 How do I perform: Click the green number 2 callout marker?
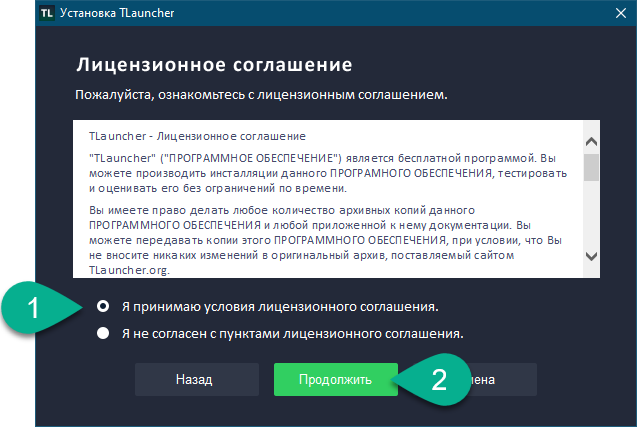click(x=437, y=380)
